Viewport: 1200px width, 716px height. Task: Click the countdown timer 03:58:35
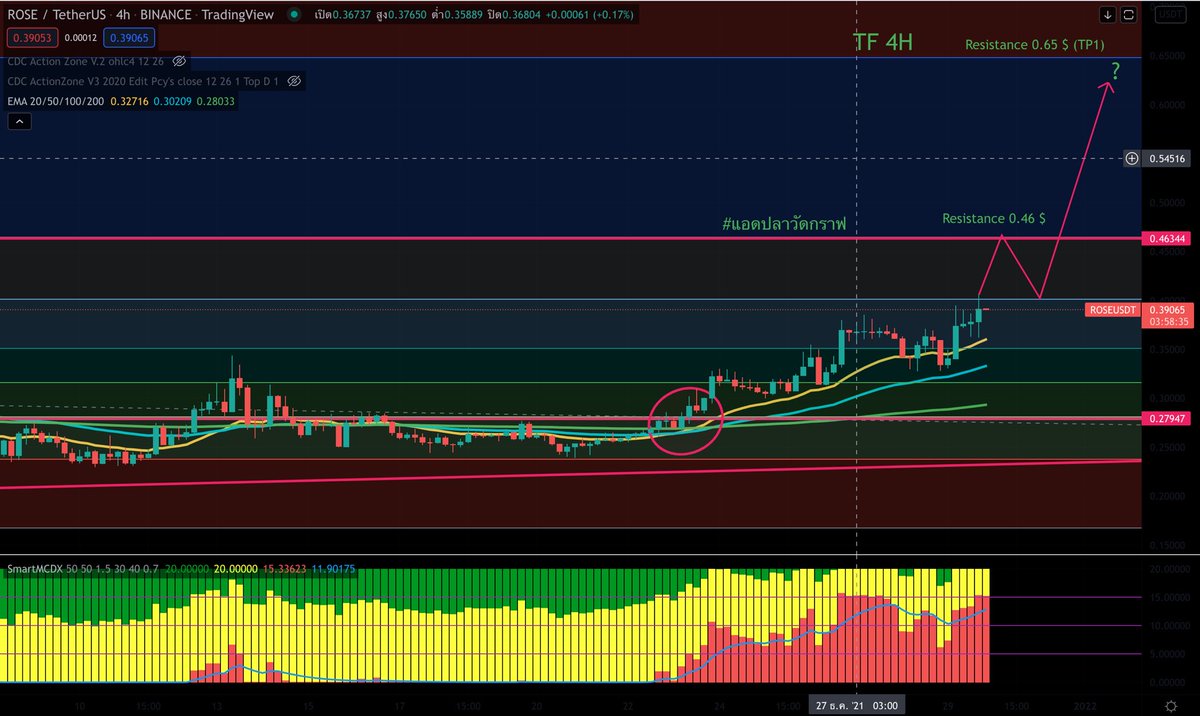1167,322
